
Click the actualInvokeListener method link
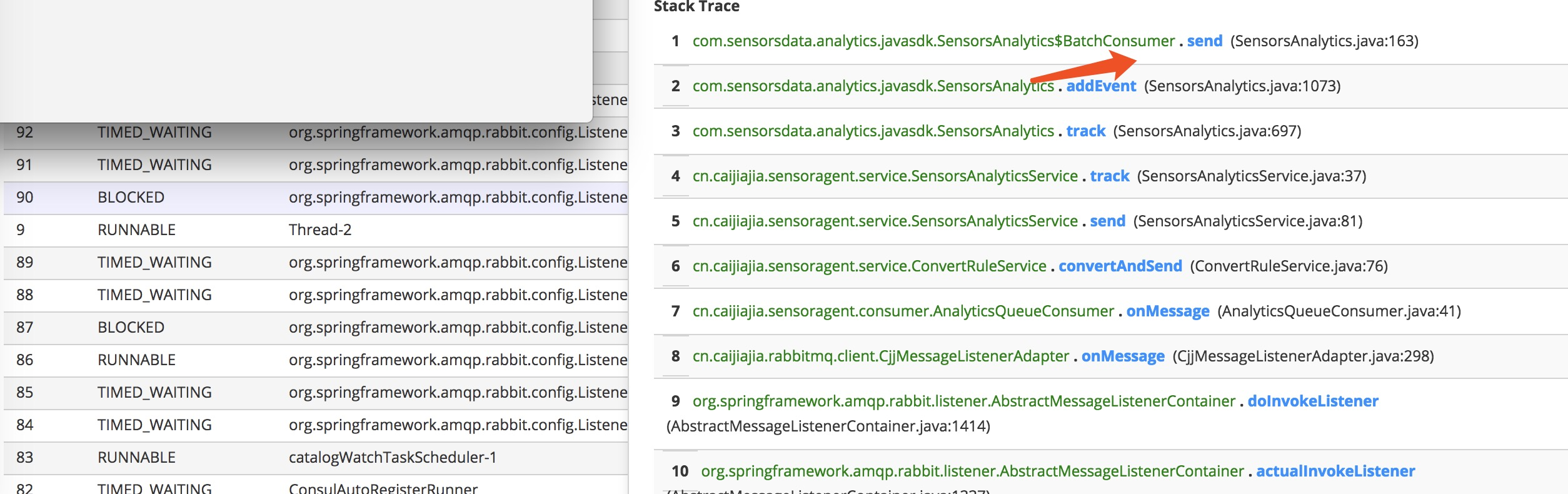coord(1335,471)
